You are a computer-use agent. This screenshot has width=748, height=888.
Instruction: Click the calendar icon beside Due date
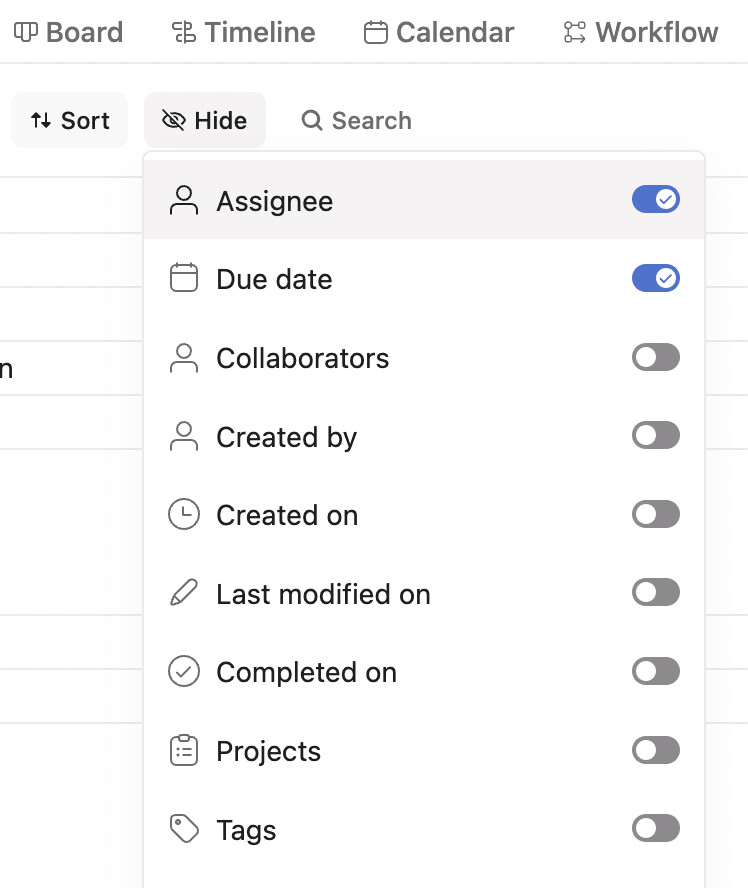[184, 278]
